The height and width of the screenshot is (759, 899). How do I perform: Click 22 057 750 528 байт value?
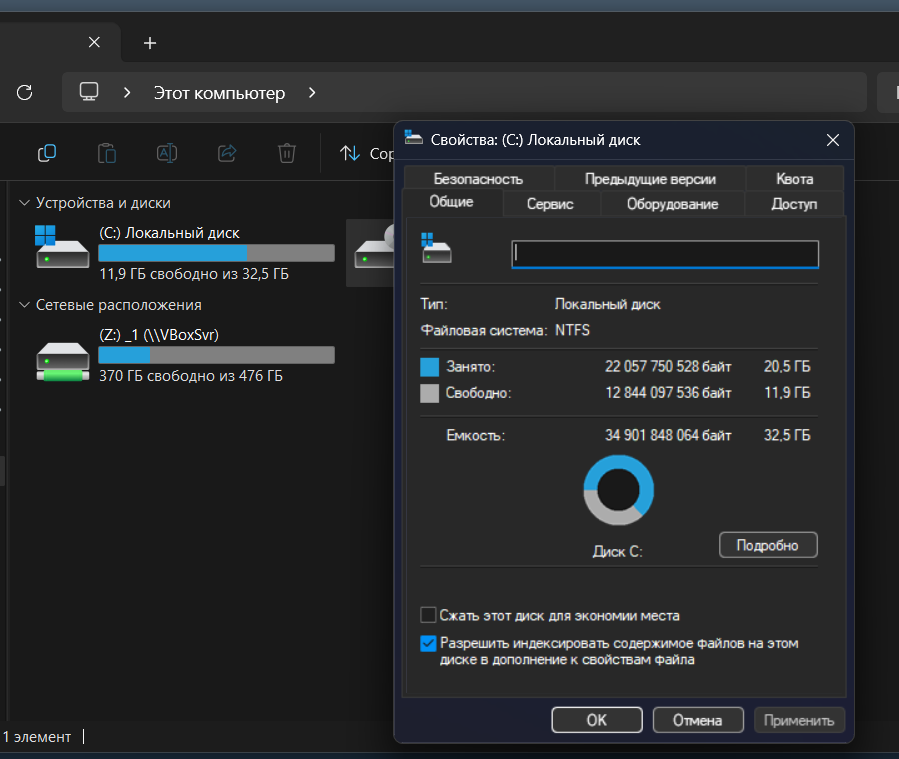tap(668, 366)
